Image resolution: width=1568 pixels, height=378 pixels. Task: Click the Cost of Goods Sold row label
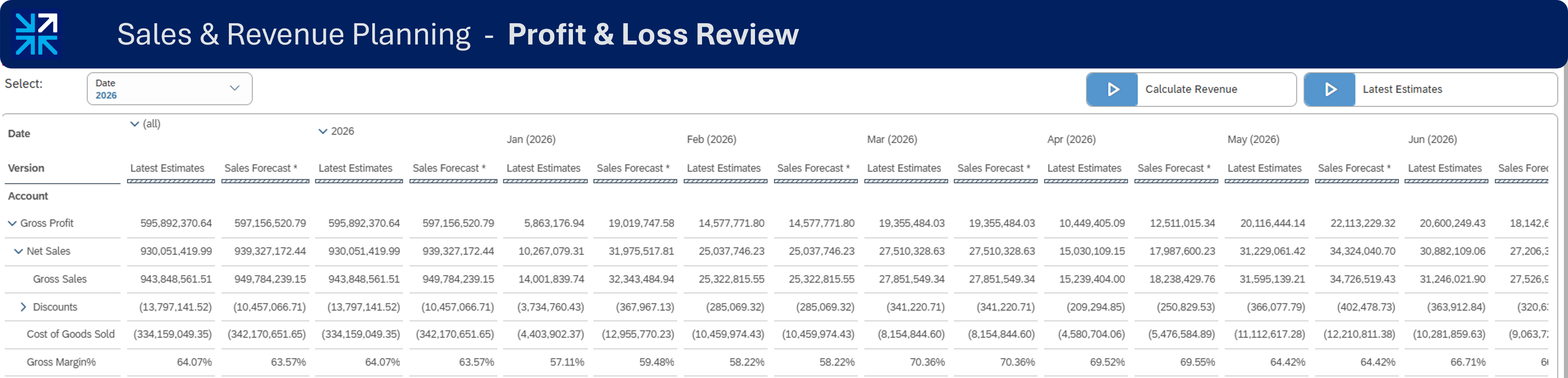tap(71, 334)
